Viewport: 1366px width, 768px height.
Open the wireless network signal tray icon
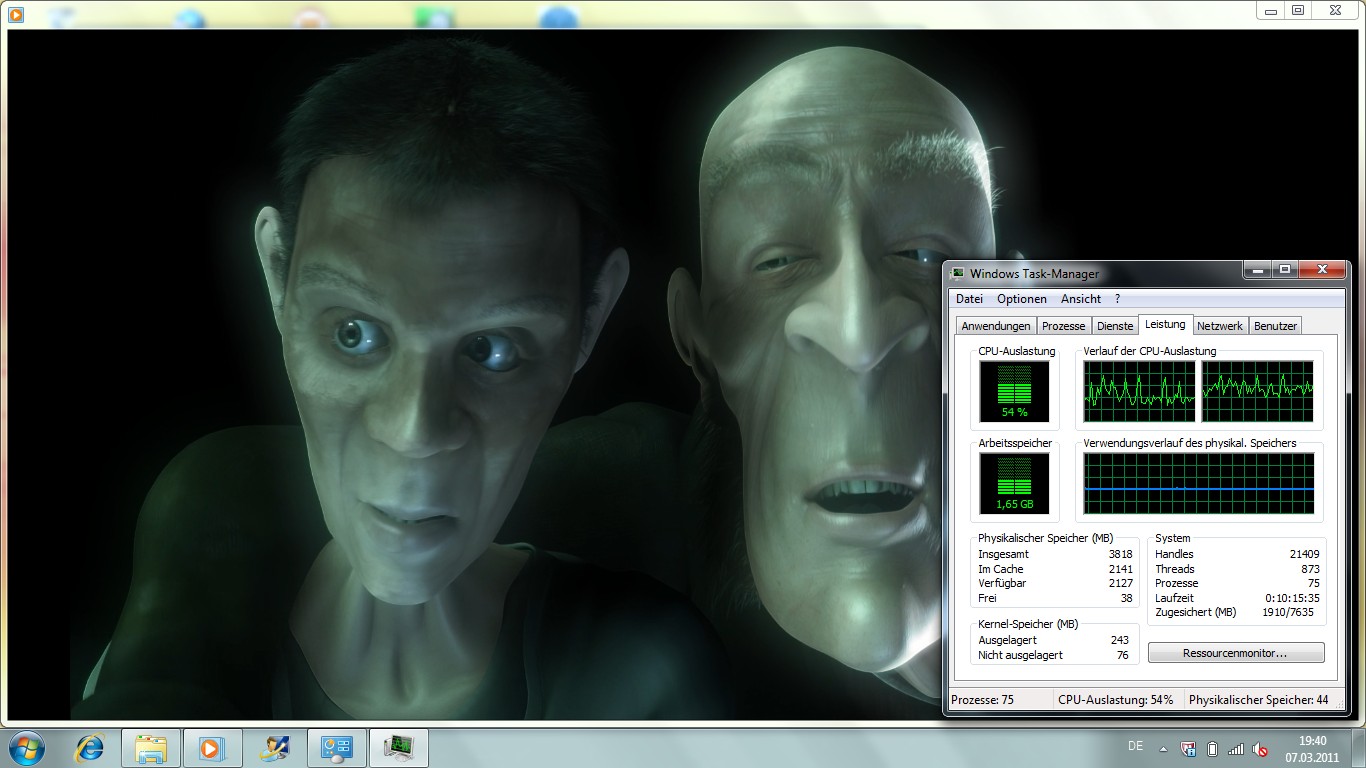(1236, 748)
